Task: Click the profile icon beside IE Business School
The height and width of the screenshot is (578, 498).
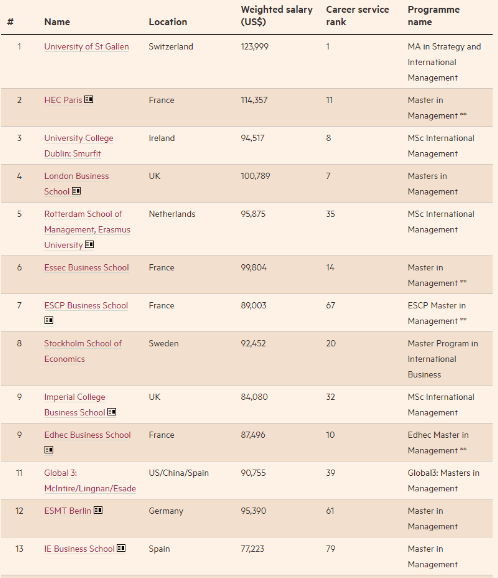Action: [121, 548]
